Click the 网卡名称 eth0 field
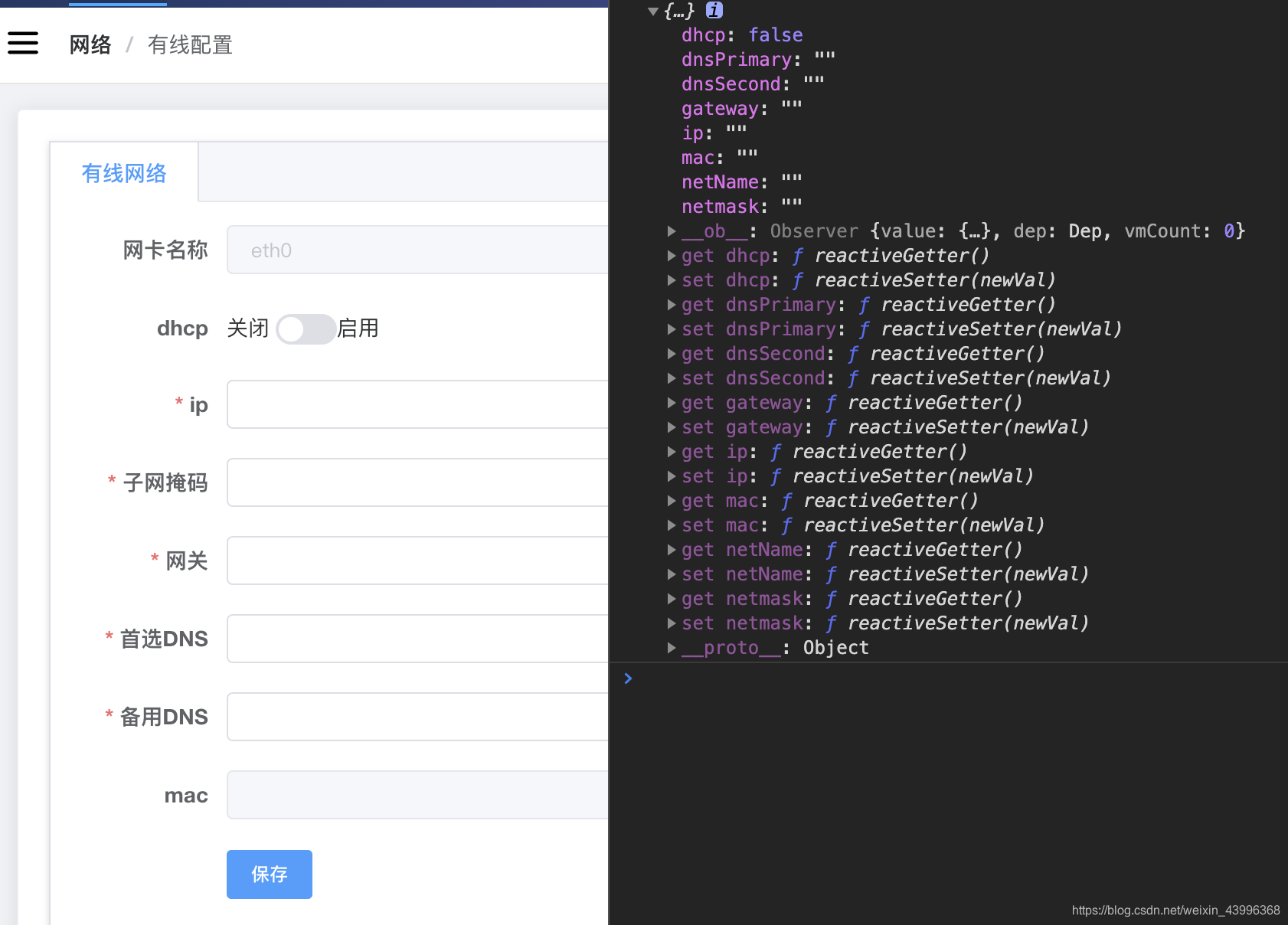The height and width of the screenshot is (925, 1288). click(417, 250)
